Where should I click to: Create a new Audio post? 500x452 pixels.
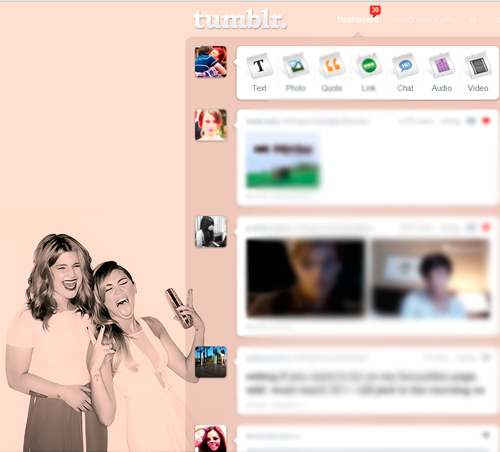click(x=442, y=72)
